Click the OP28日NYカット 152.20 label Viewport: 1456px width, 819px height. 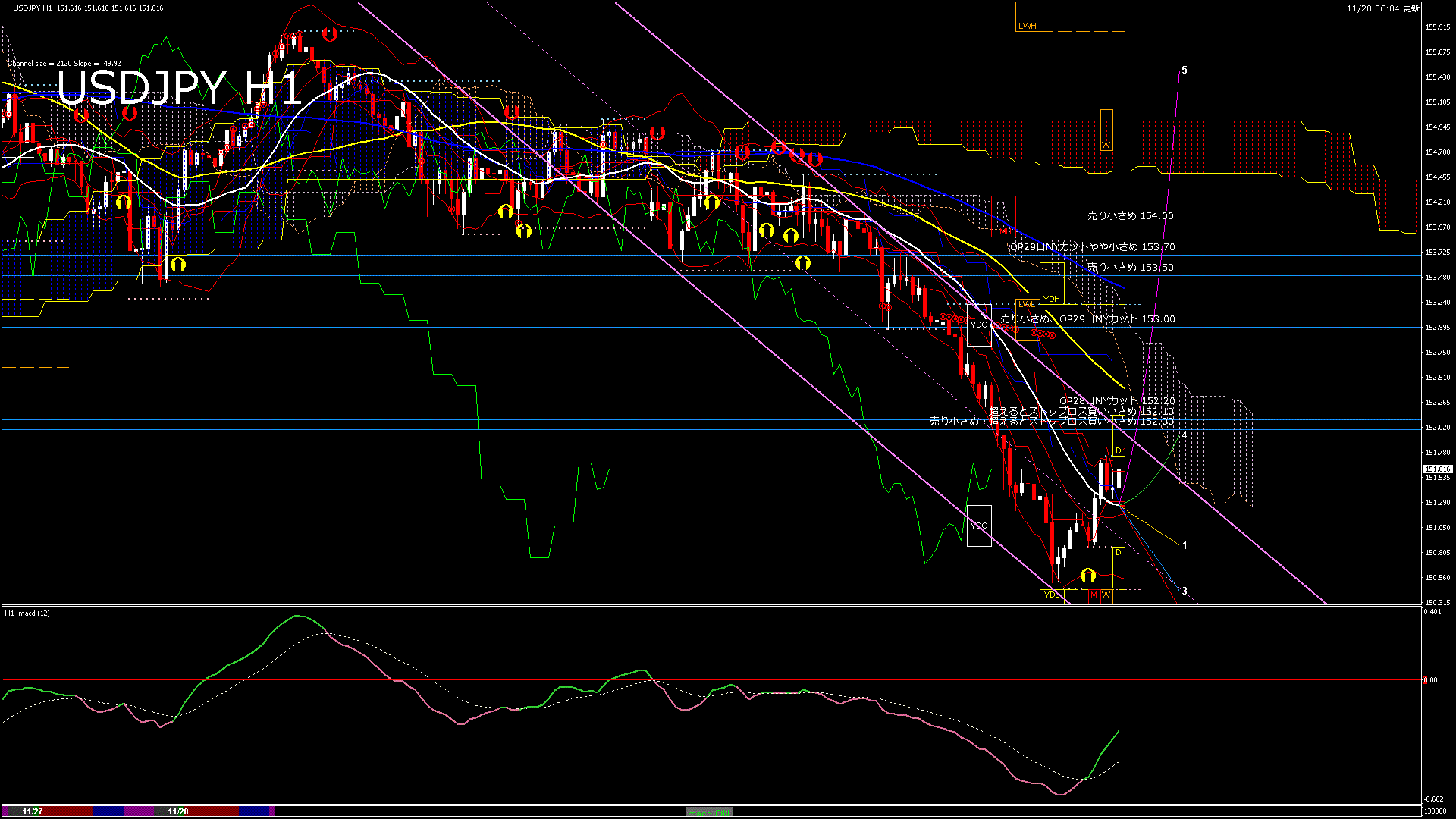[x=1116, y=401]
